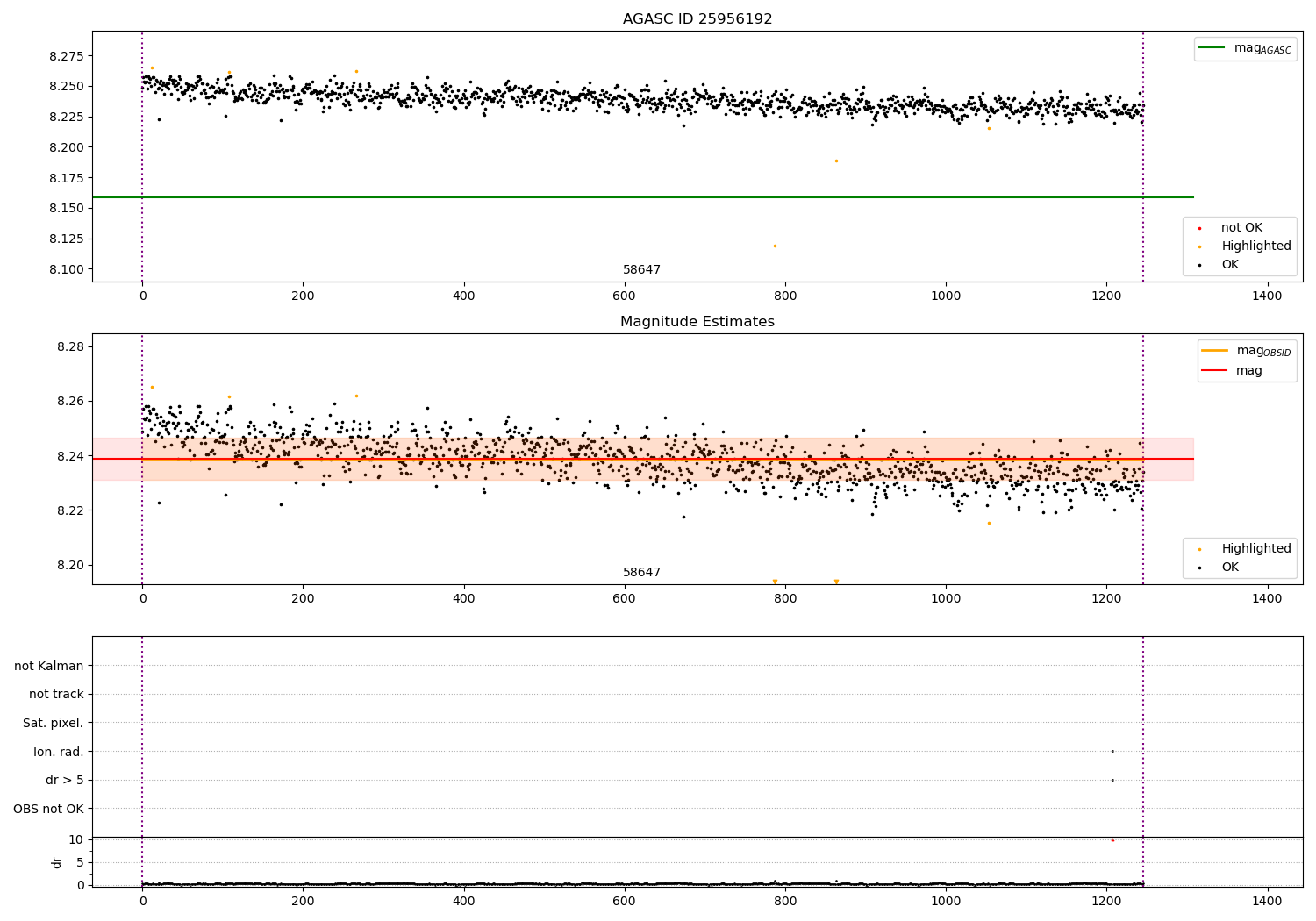Click the 5 tick on the dr axis
The width and height of the screenshot is (1316, 921).
click(x=80, y=862)
